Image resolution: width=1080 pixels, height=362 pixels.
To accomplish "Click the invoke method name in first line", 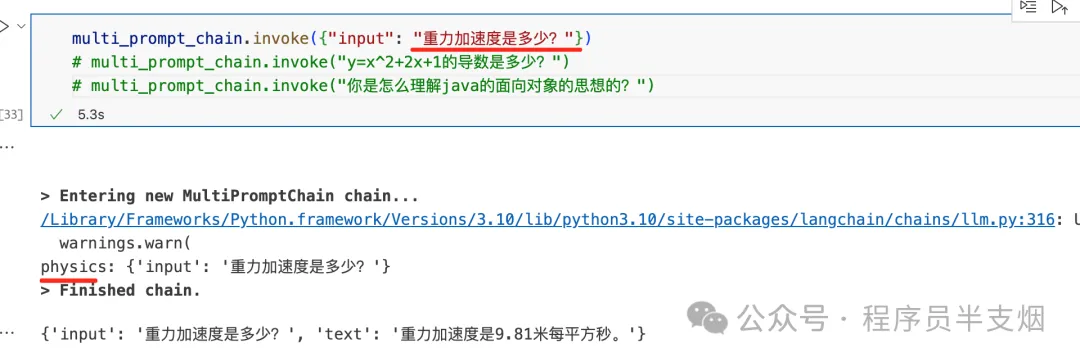I will (x=278, y=36).
